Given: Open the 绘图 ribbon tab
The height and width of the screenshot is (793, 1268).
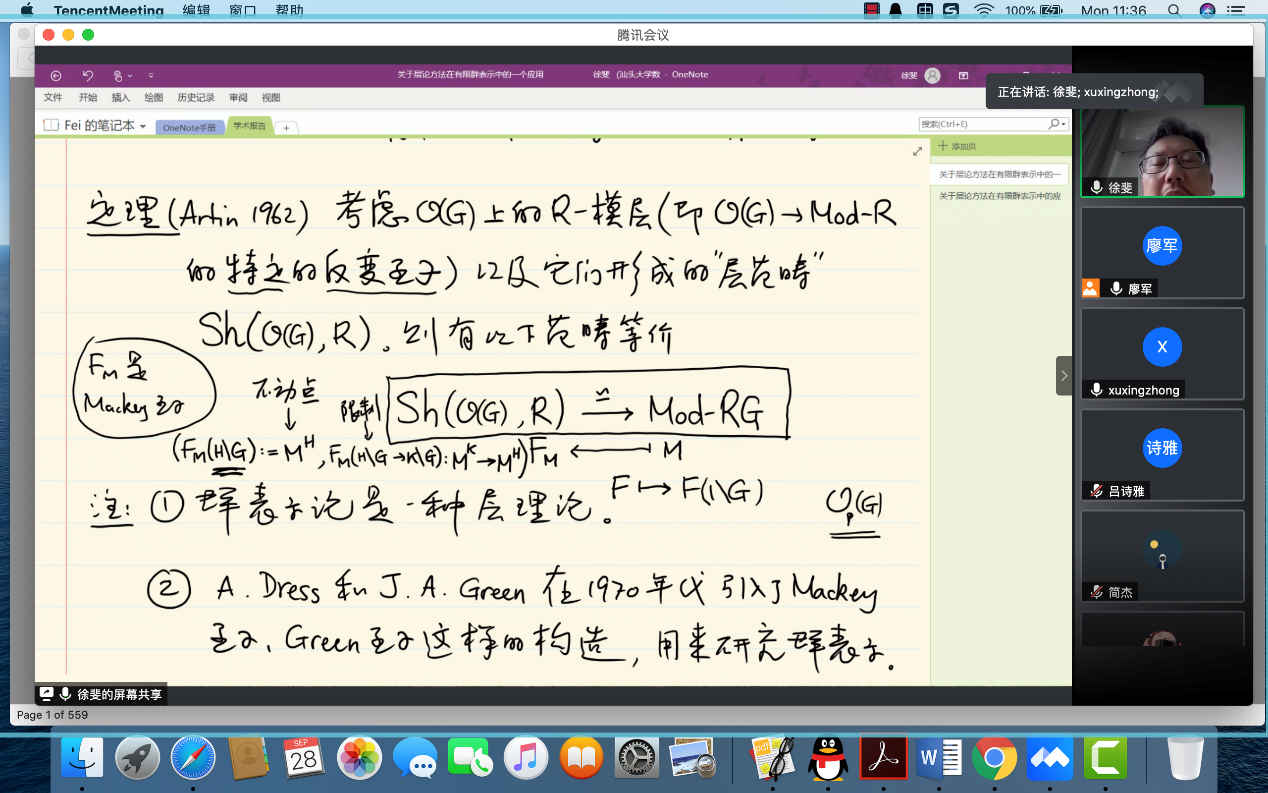Looking at the screenshot, I should coord(153,98).
